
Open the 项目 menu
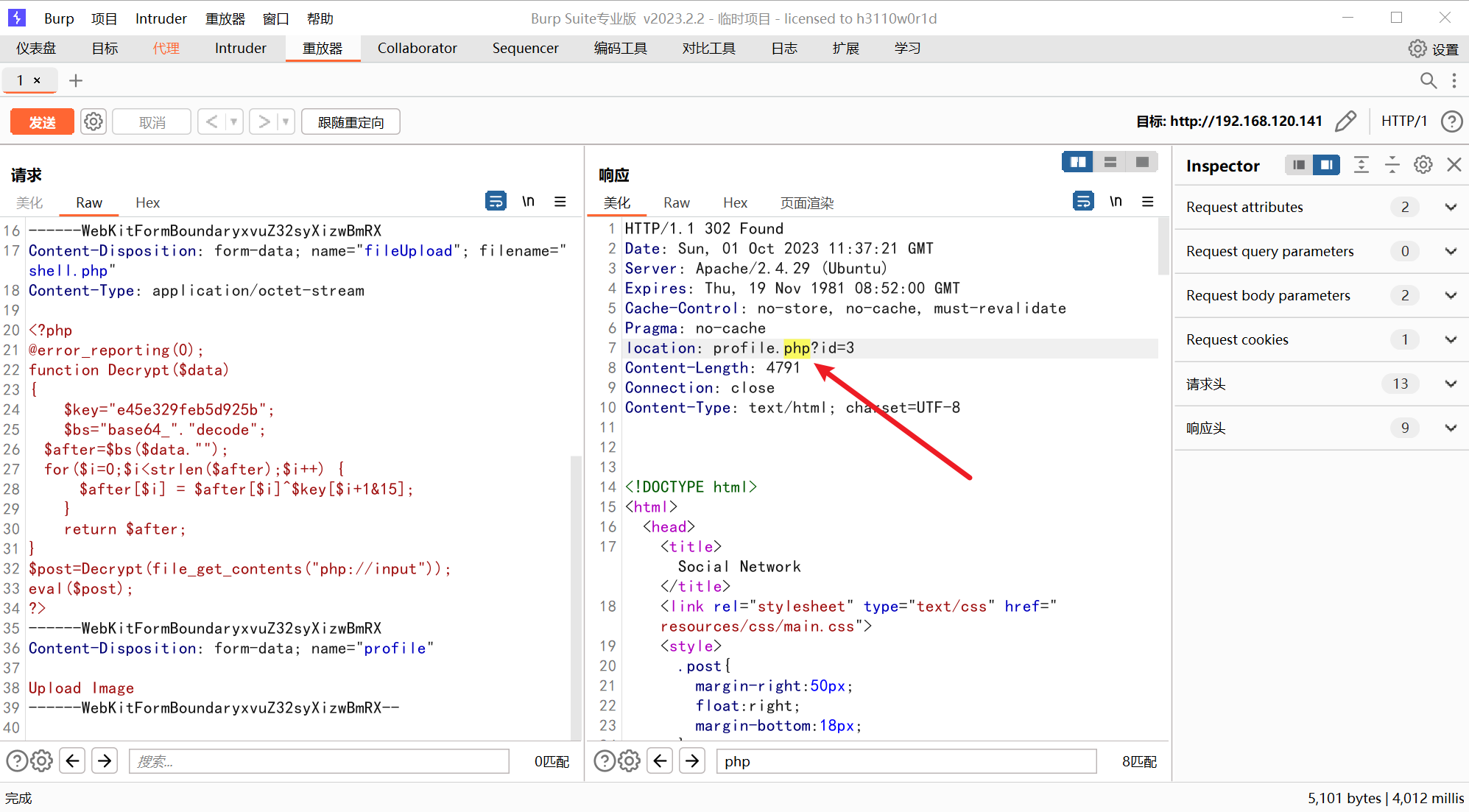coord(105,18)
